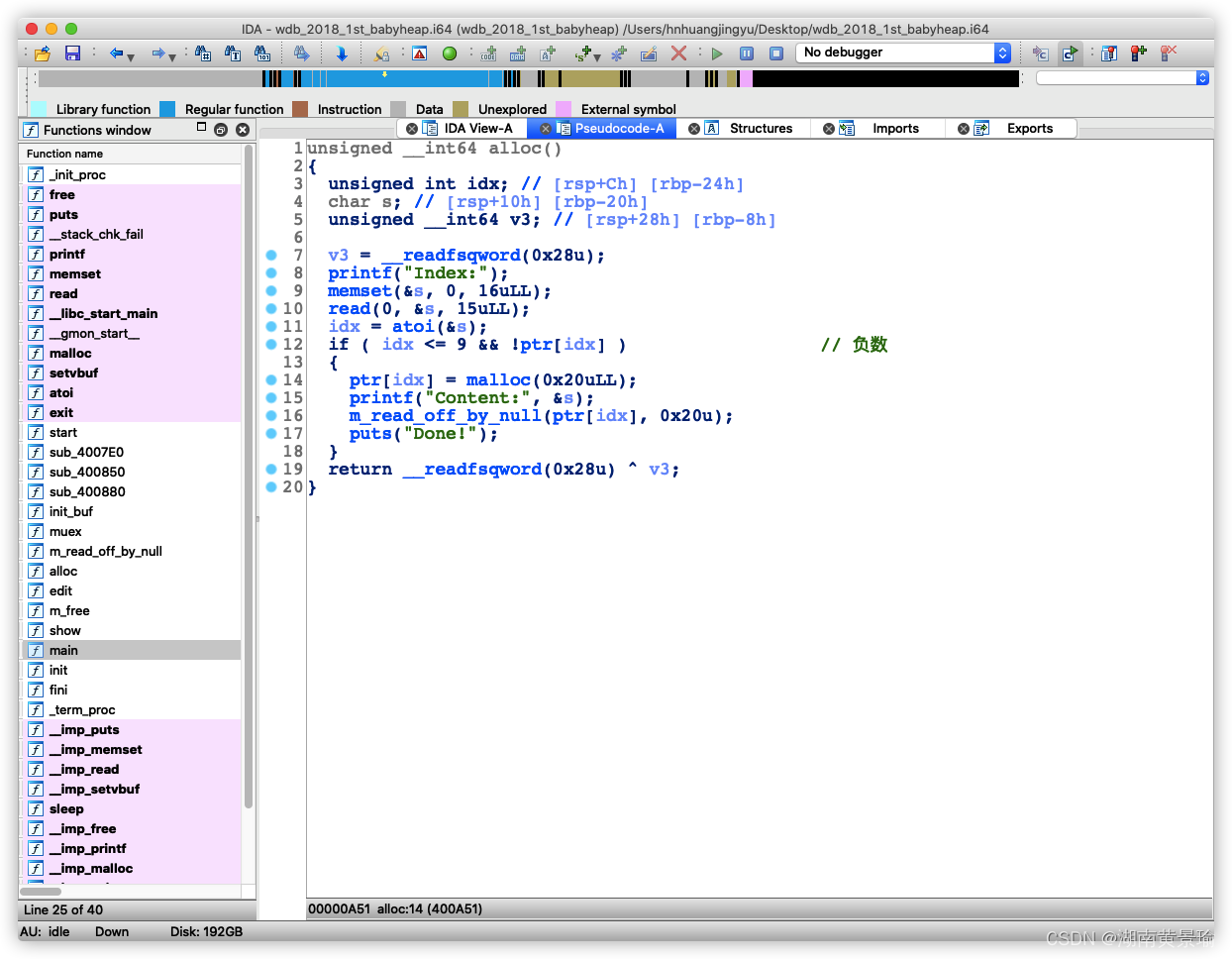The width and height of the screenshot is (1232, 959).
Task: Float the Functions window panel
Action: [x=221, y=130]
